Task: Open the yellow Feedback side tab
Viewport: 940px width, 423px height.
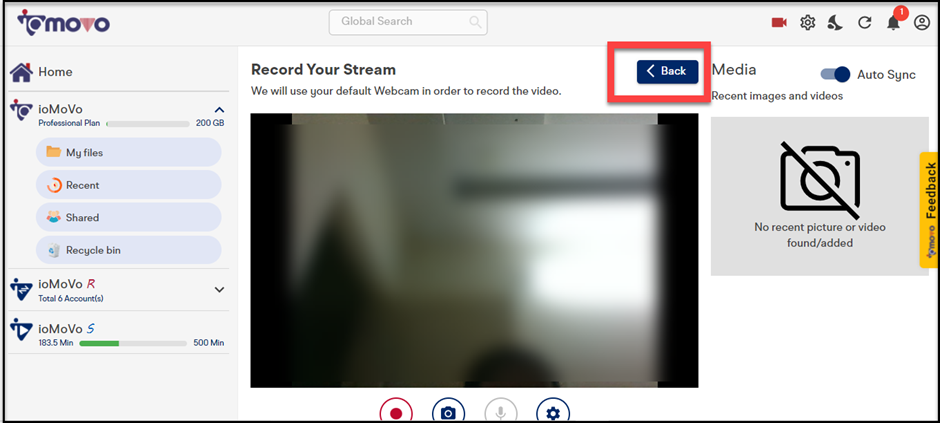Action: coord(929,210)
